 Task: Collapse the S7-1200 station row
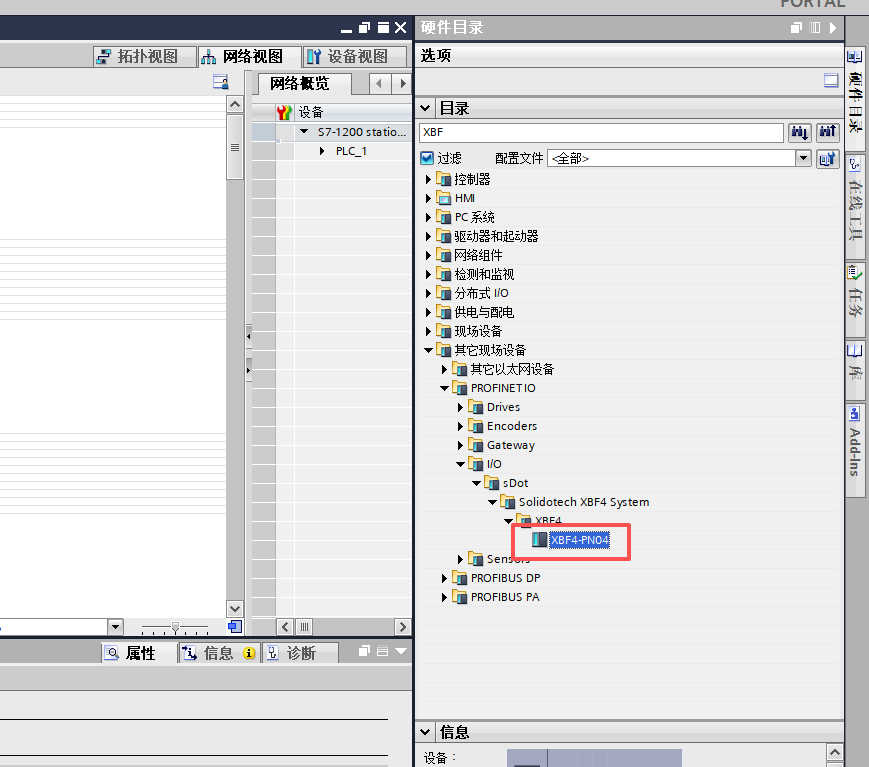[304, 132]
